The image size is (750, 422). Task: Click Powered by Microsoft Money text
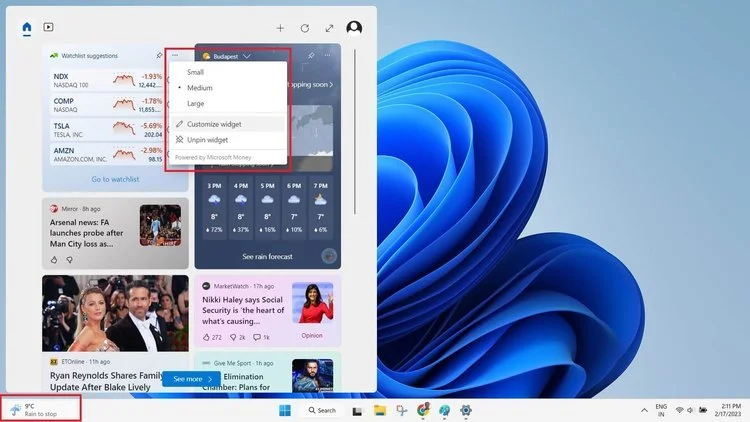[213, 157]
